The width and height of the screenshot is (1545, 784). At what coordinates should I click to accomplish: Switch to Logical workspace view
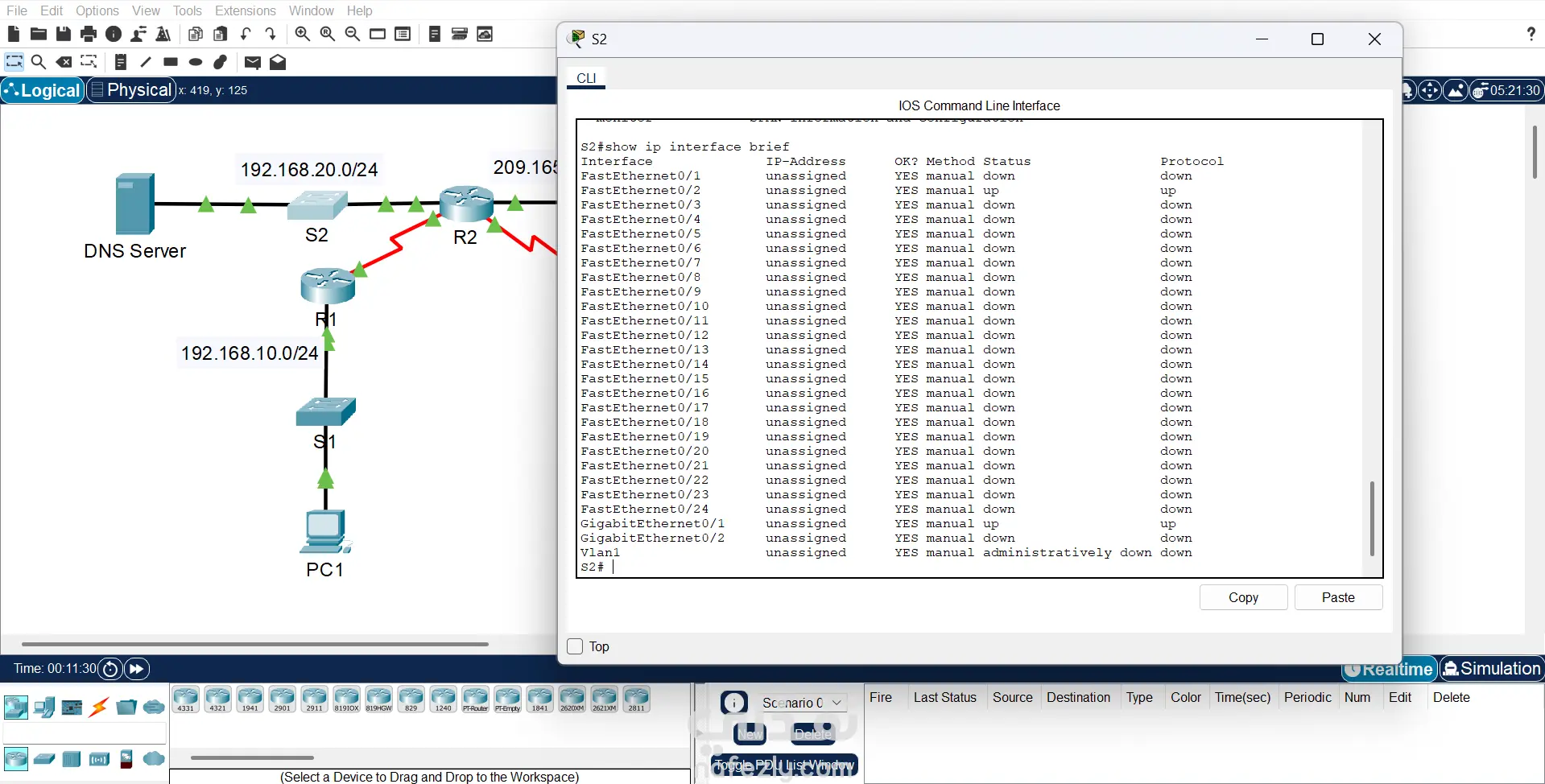(x=43, y=90)
